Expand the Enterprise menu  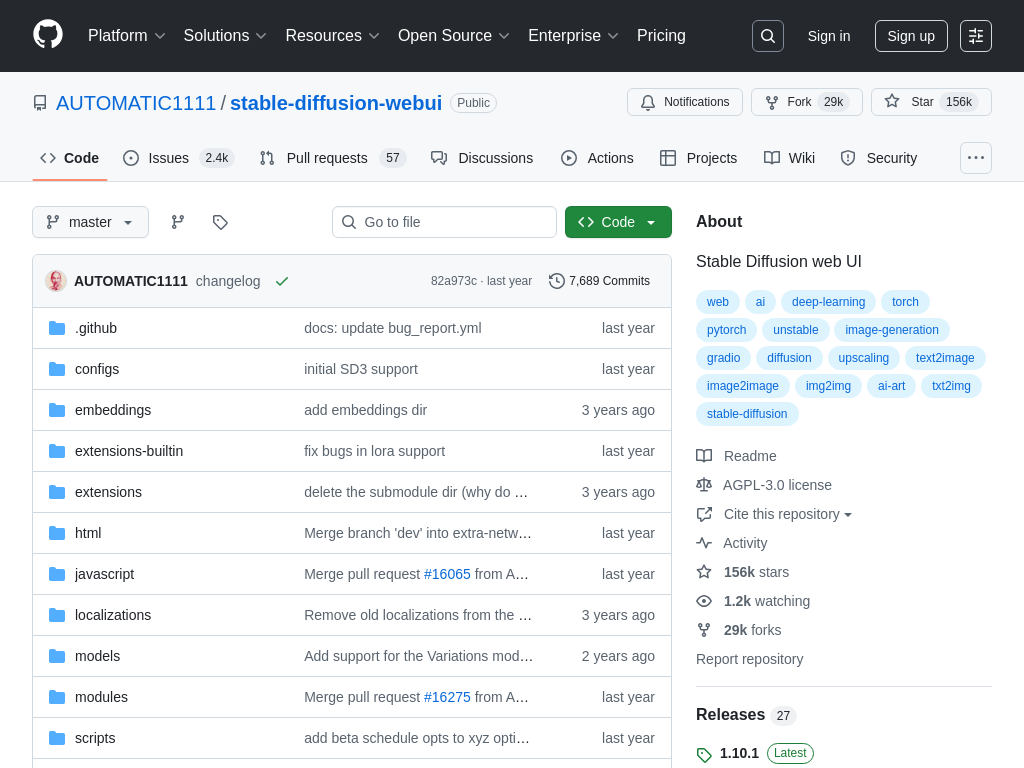tap(573, 36)
